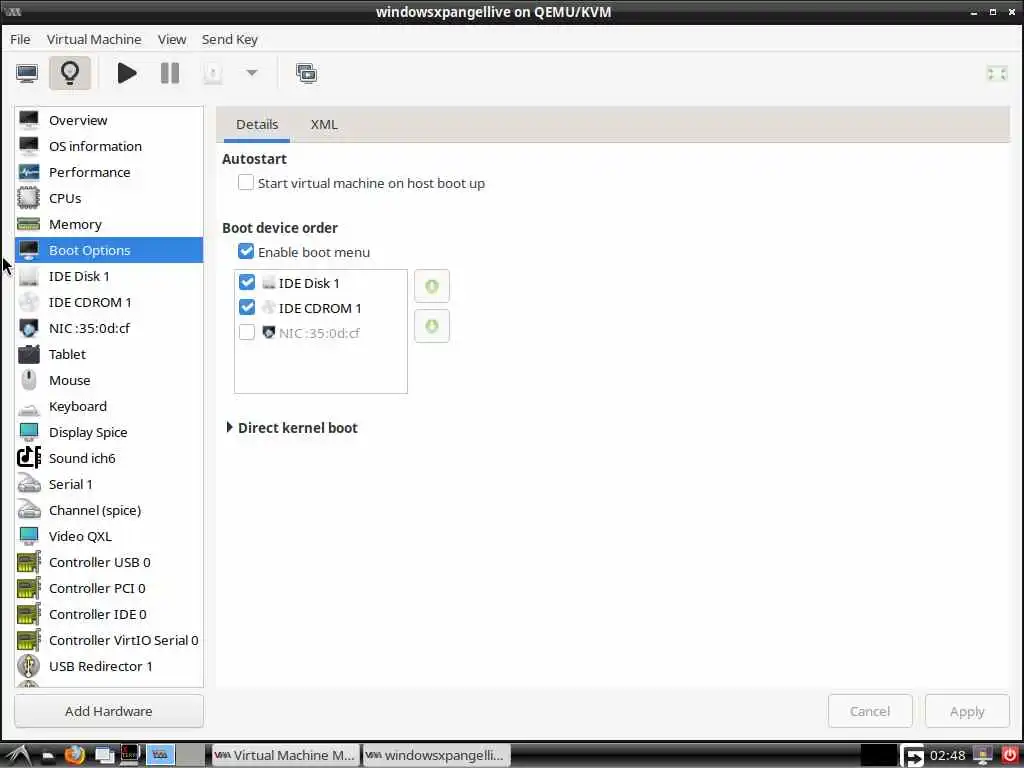This screenshot has width=1024, height=768.
Task: Select Controller USB 0 entry
Action: (109, 562)
